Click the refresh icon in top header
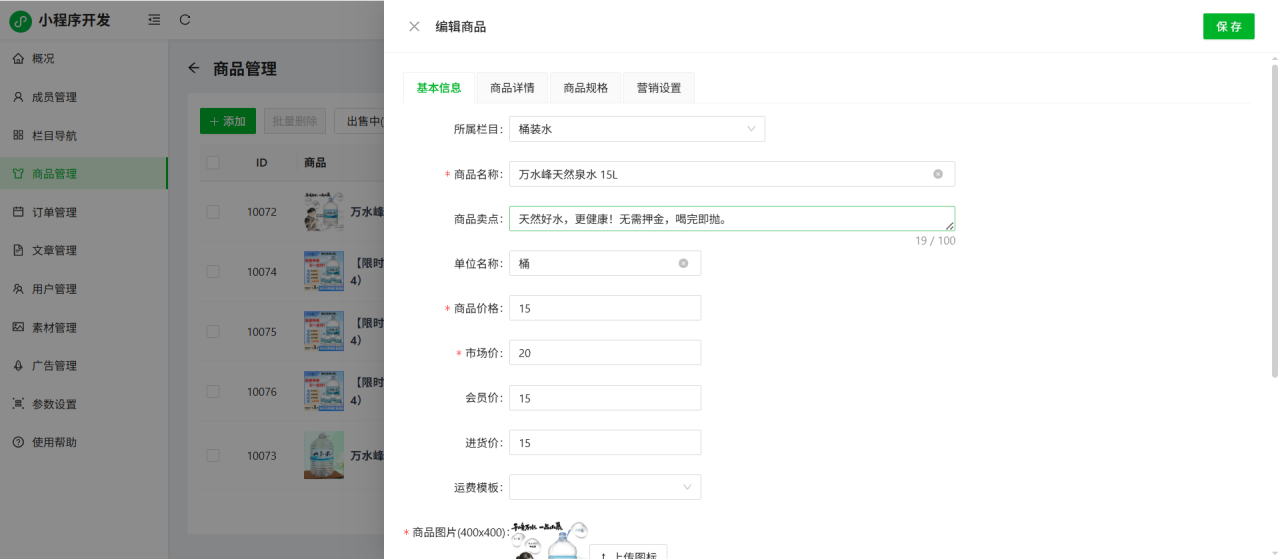1280x559 pixels. (x=185, y=20)
